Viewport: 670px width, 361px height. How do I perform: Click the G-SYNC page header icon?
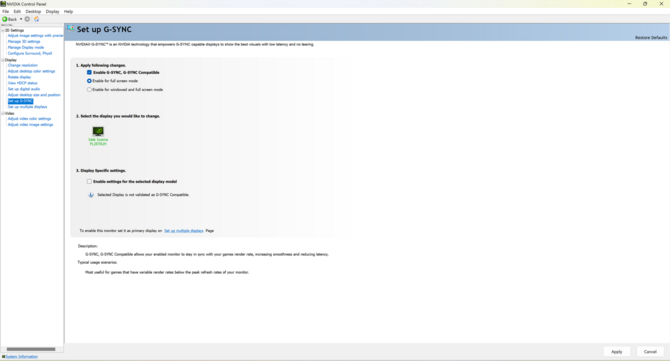(71, 29)
